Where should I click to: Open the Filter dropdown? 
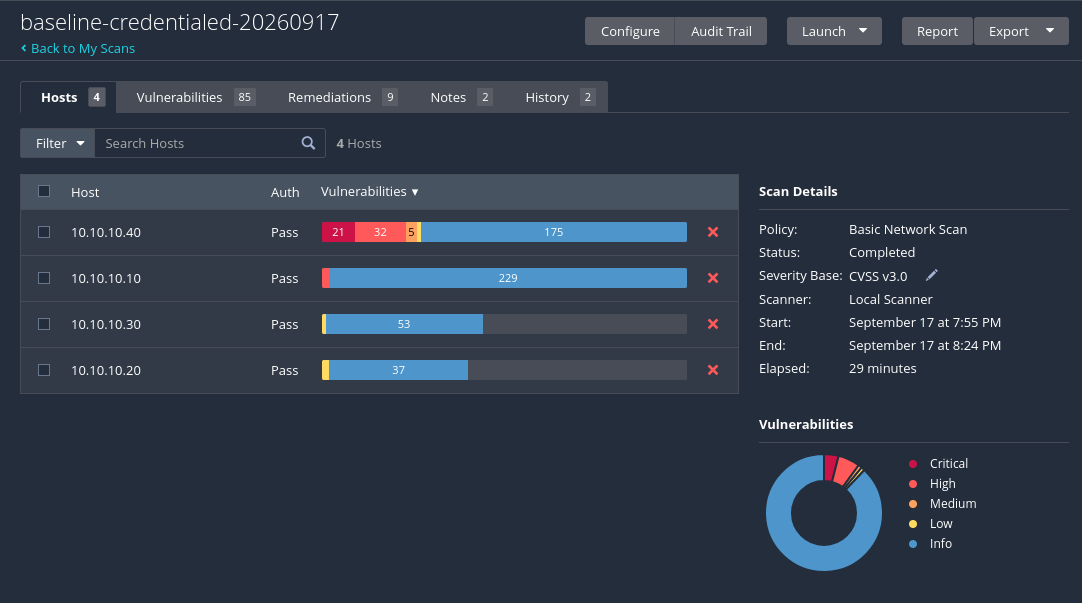click(58, 143)
